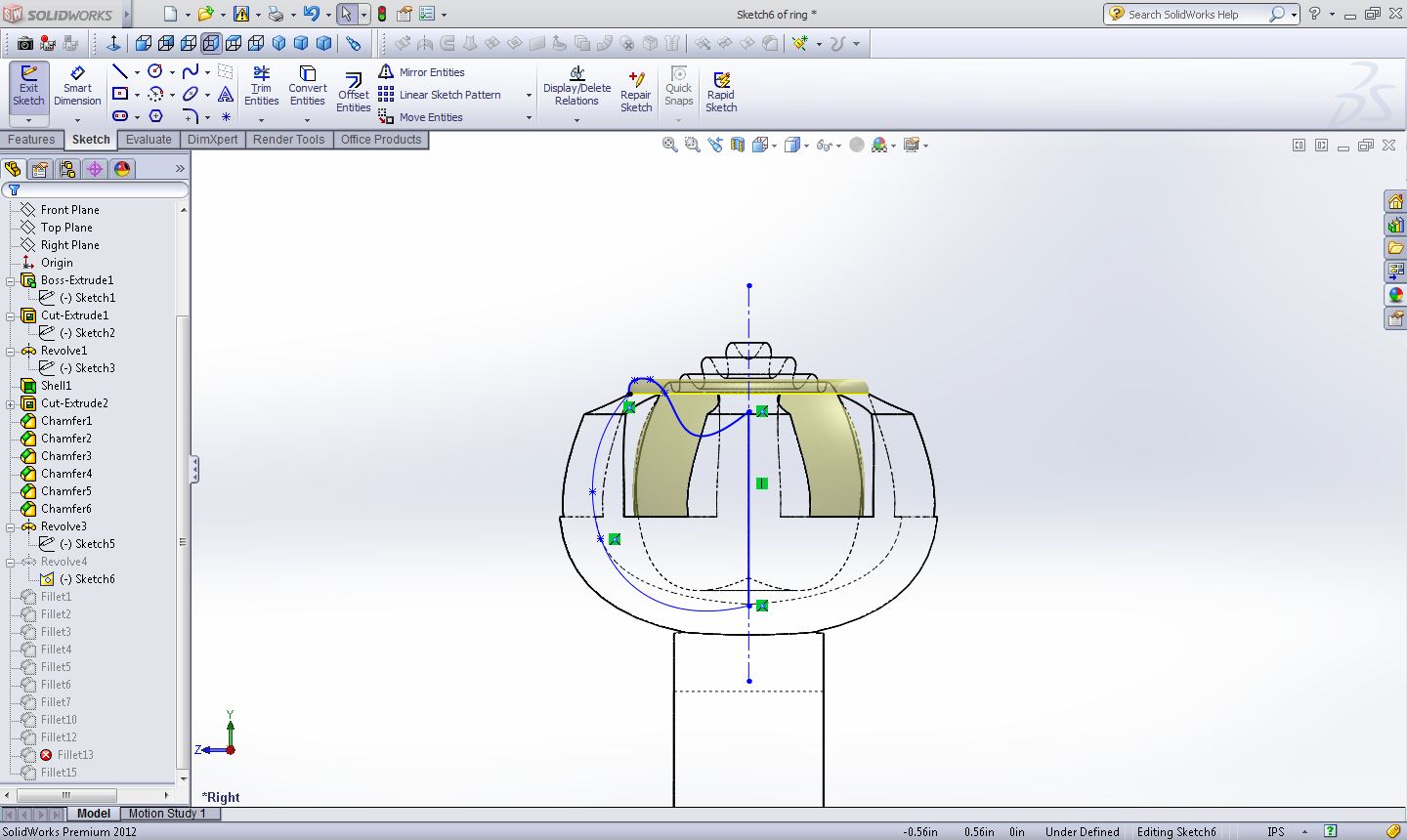The image size is (1407, 840).
Task: Open File Explorer task pane icon
Action: 1395,248
